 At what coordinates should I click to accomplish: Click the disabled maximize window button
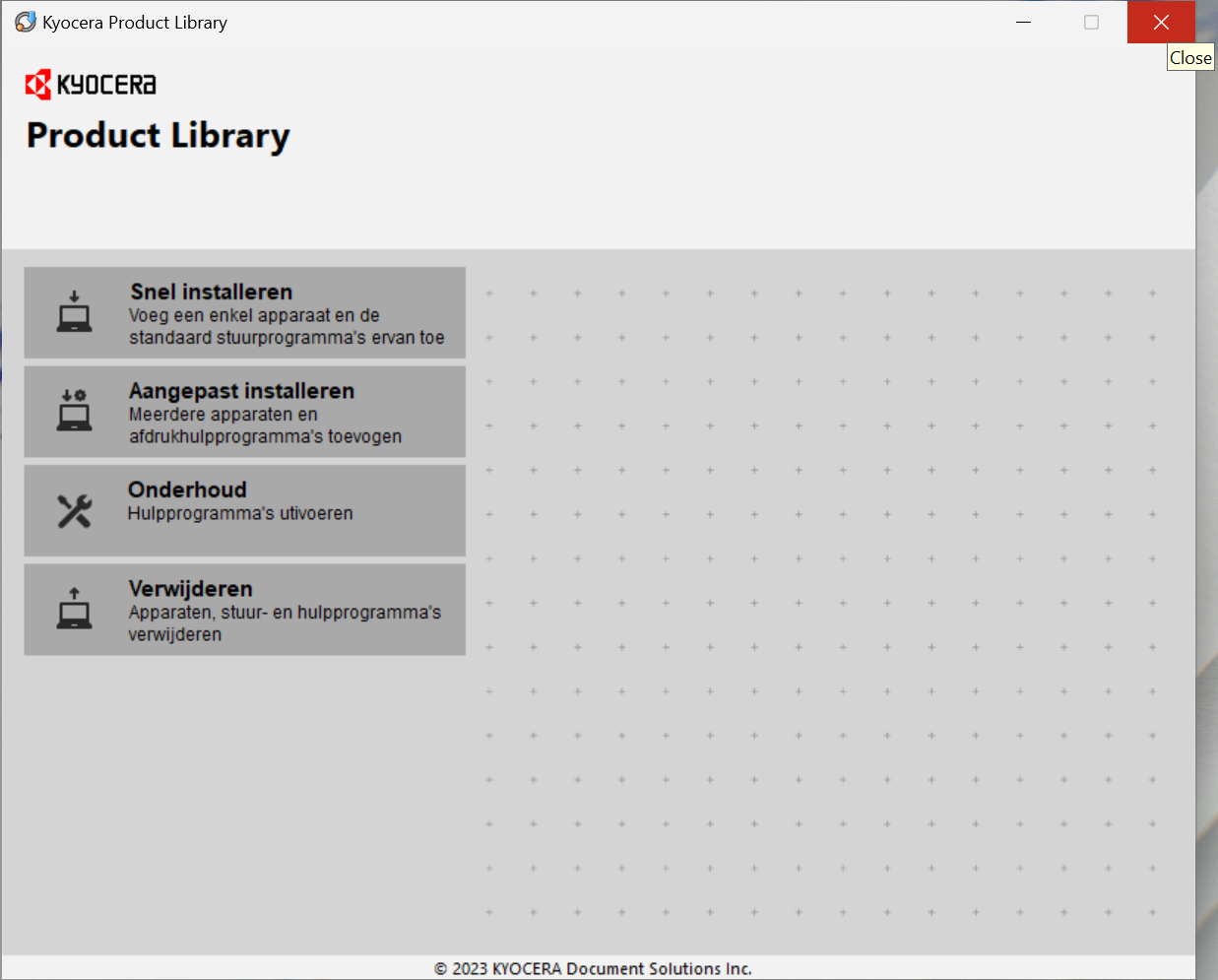(x=1091, y=22)
